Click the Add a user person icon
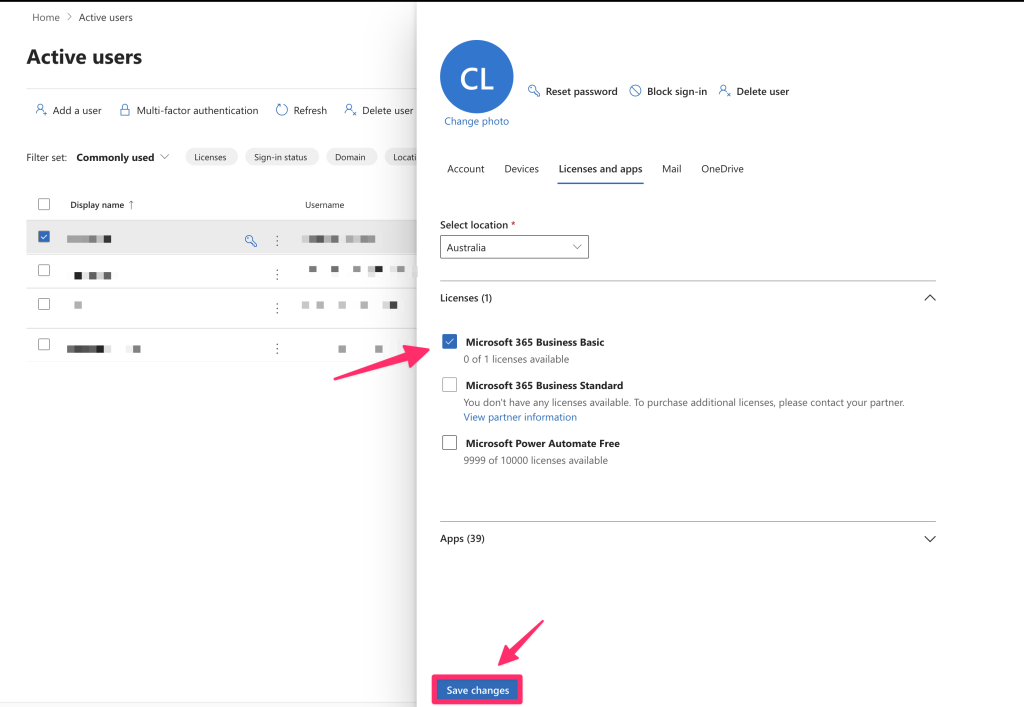Screen dimensions: 1024x707 tap(40, 110)
